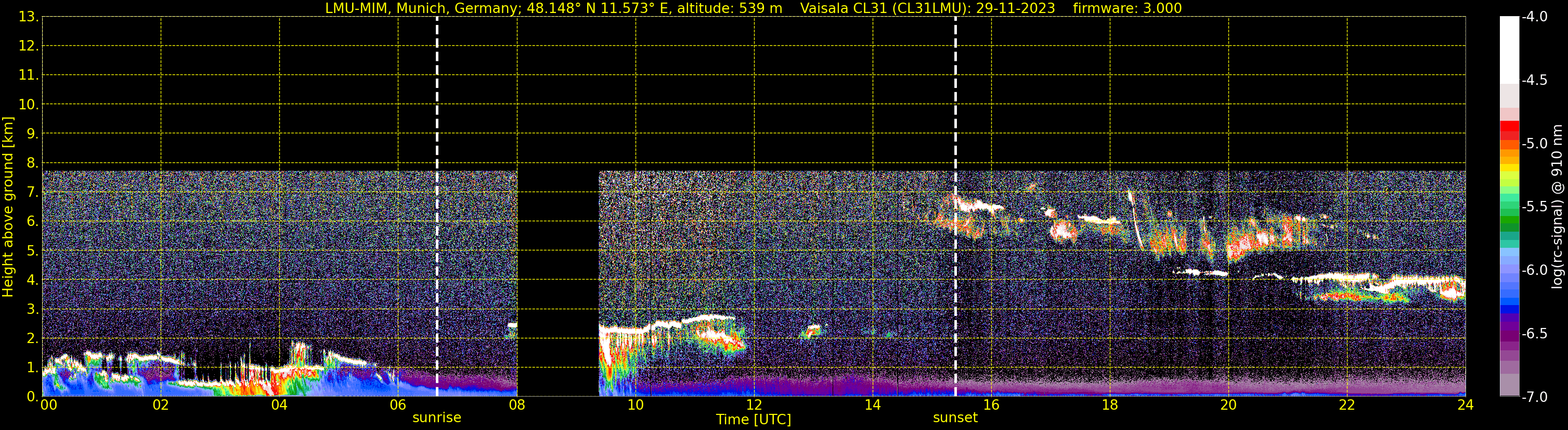Click the '-5.0' colorbar tick label
The height and width of the screenshot is (430, 1568).
pos(1534,143)
